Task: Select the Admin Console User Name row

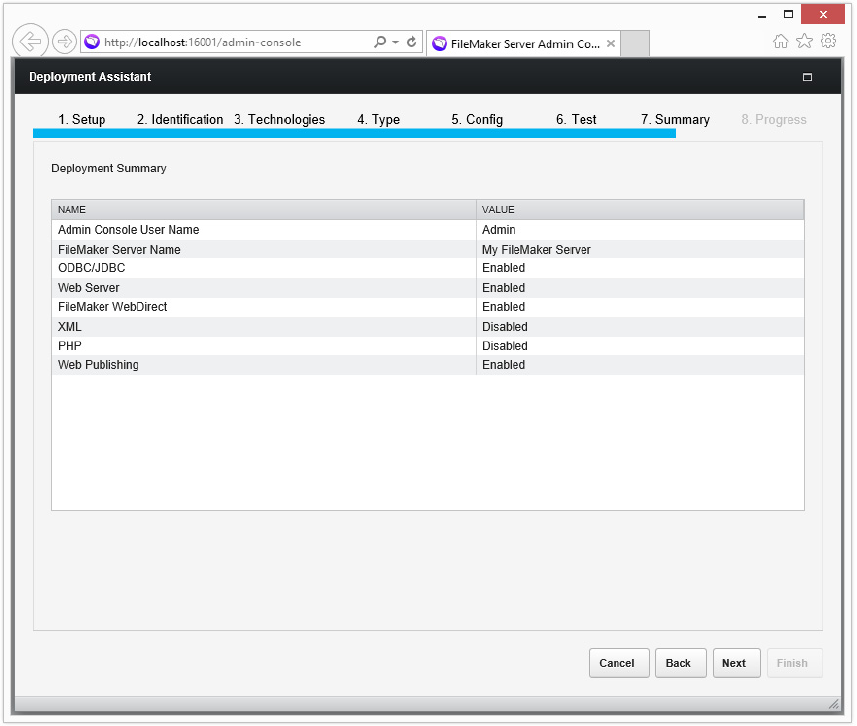Action: tap(428, 230)
